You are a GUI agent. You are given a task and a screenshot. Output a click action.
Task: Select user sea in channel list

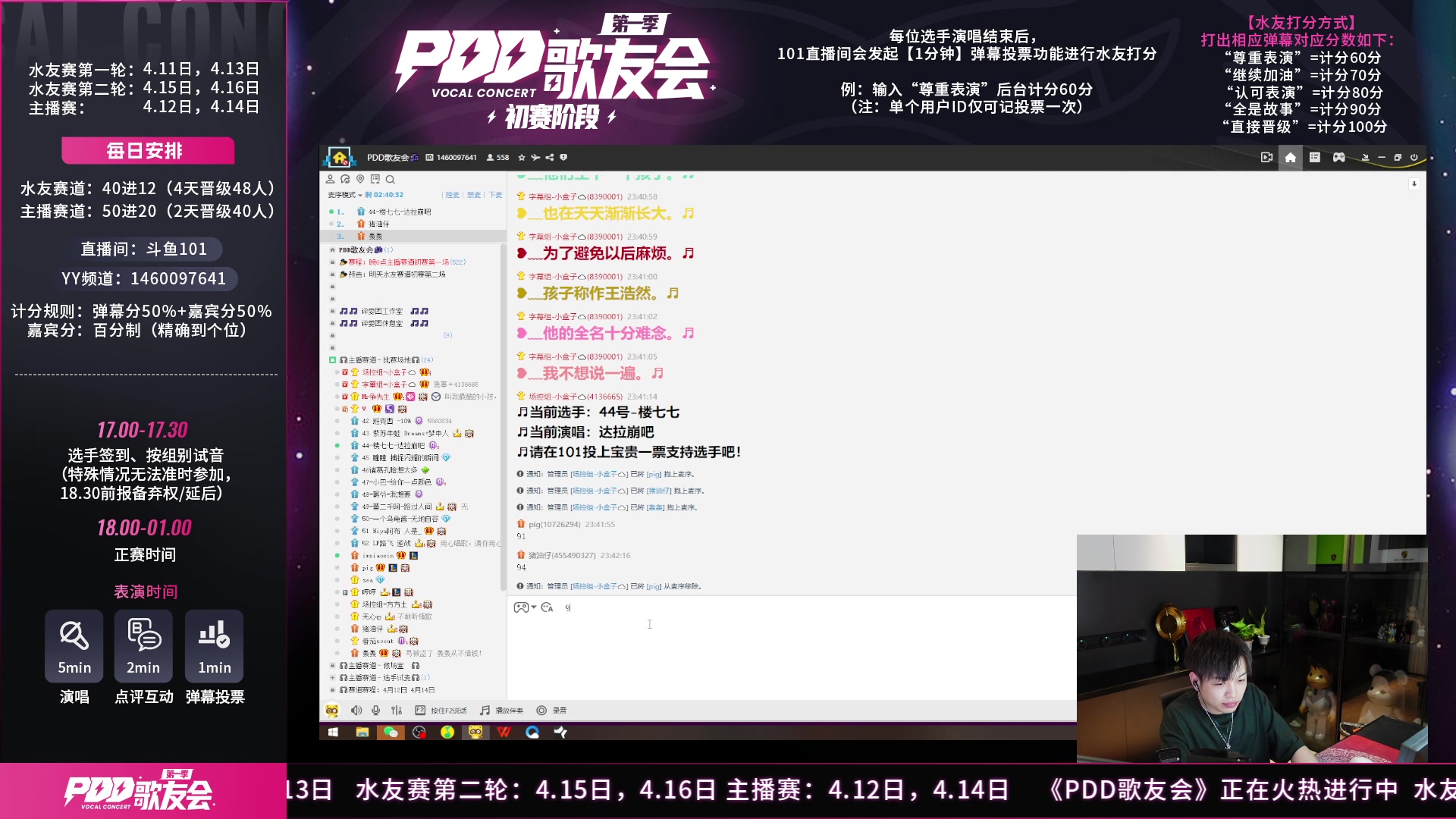[x=367, y=579]
